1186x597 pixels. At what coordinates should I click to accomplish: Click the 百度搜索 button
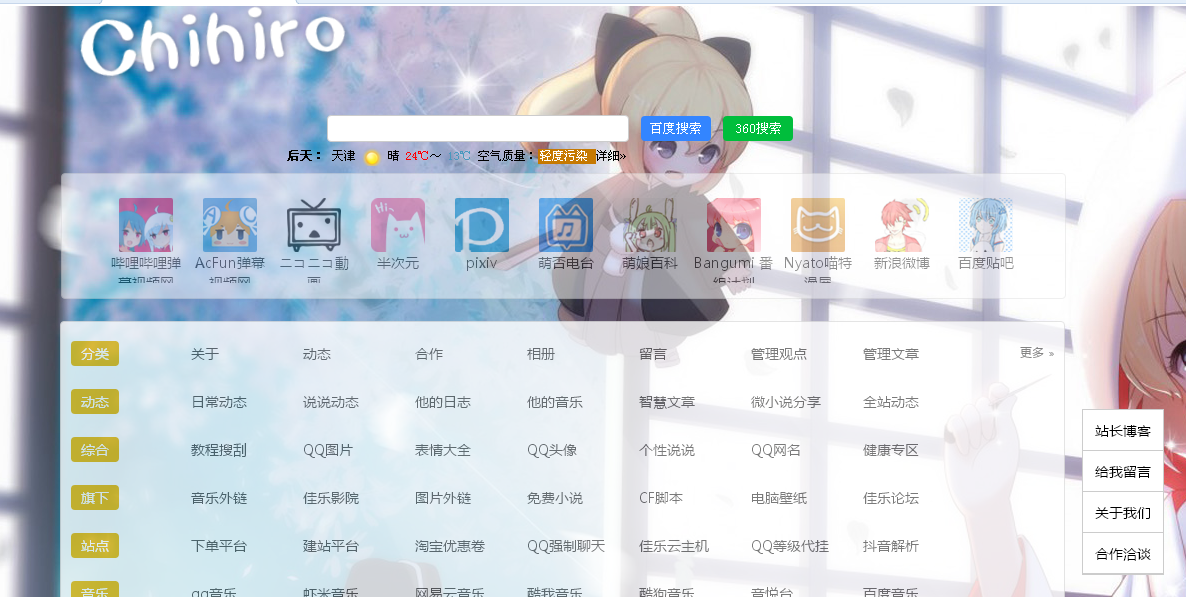coord(675,129)
